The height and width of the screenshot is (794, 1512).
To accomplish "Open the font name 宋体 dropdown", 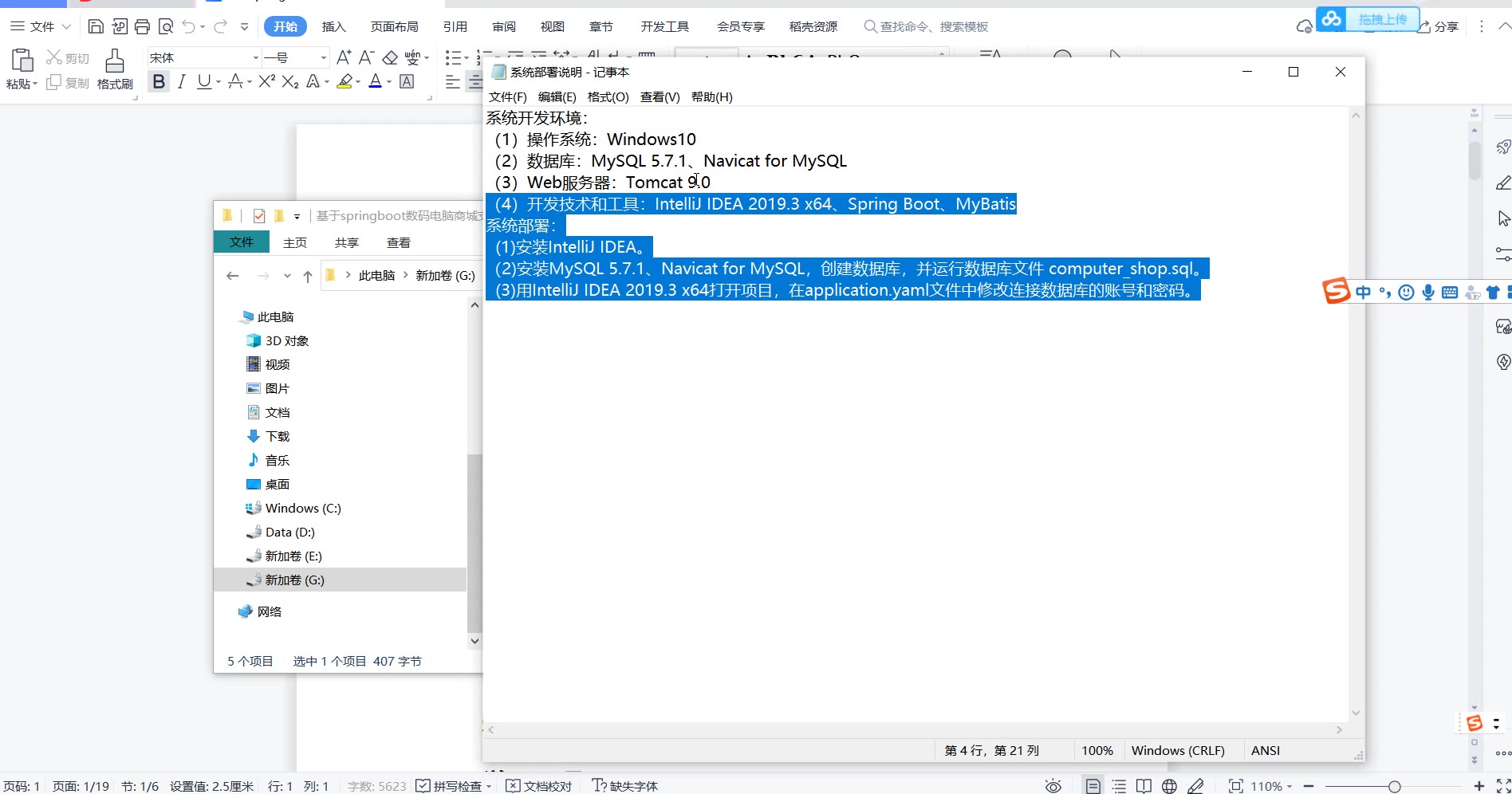I will click(x=255, y=57).
